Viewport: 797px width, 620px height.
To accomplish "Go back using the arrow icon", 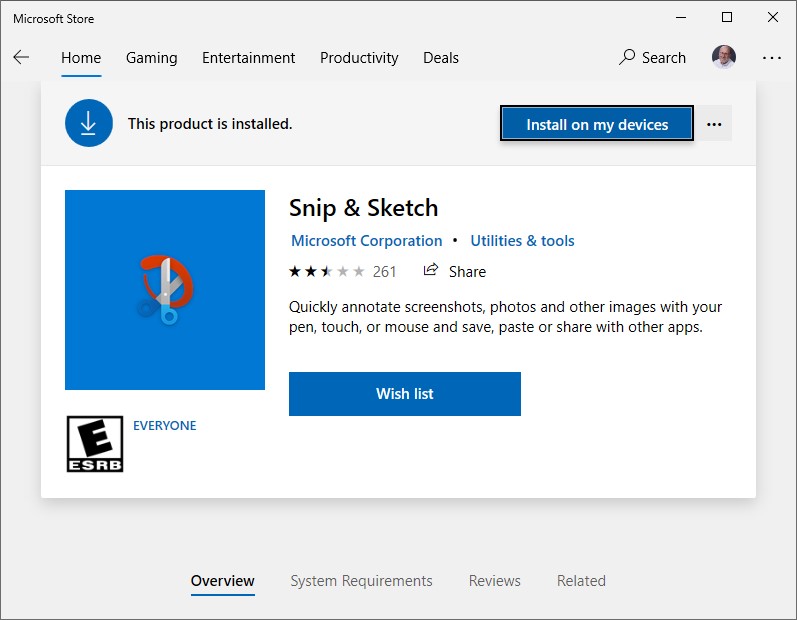I will click(x=21, y=57).
